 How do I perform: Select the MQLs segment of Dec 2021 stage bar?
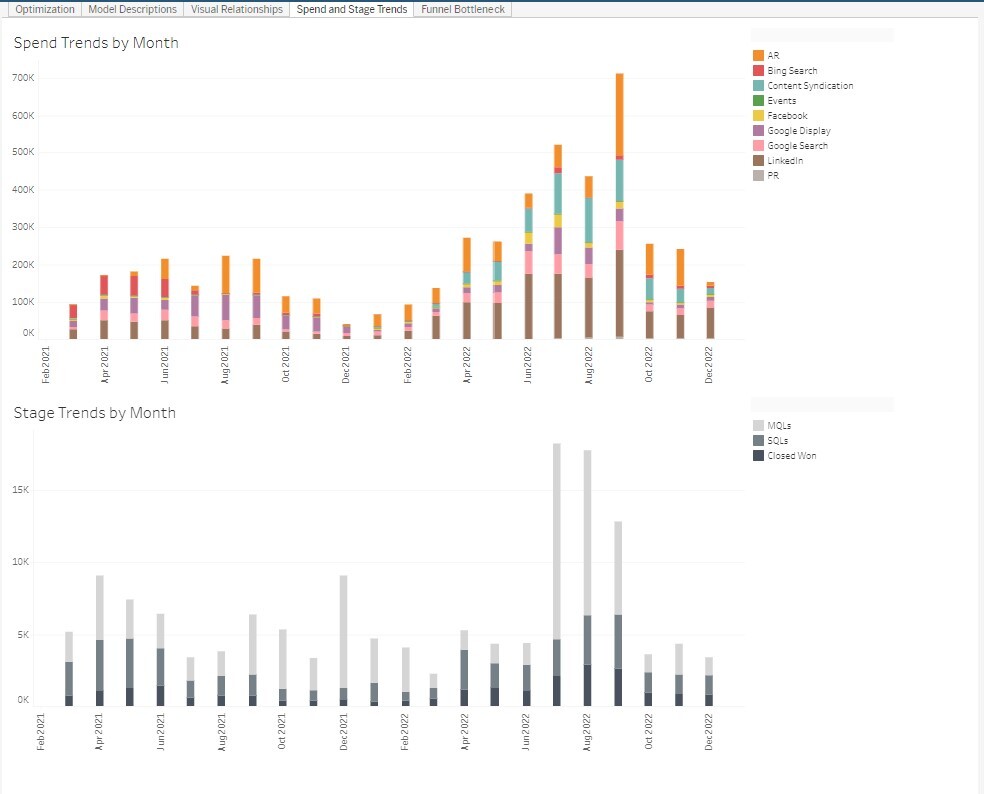343,631
